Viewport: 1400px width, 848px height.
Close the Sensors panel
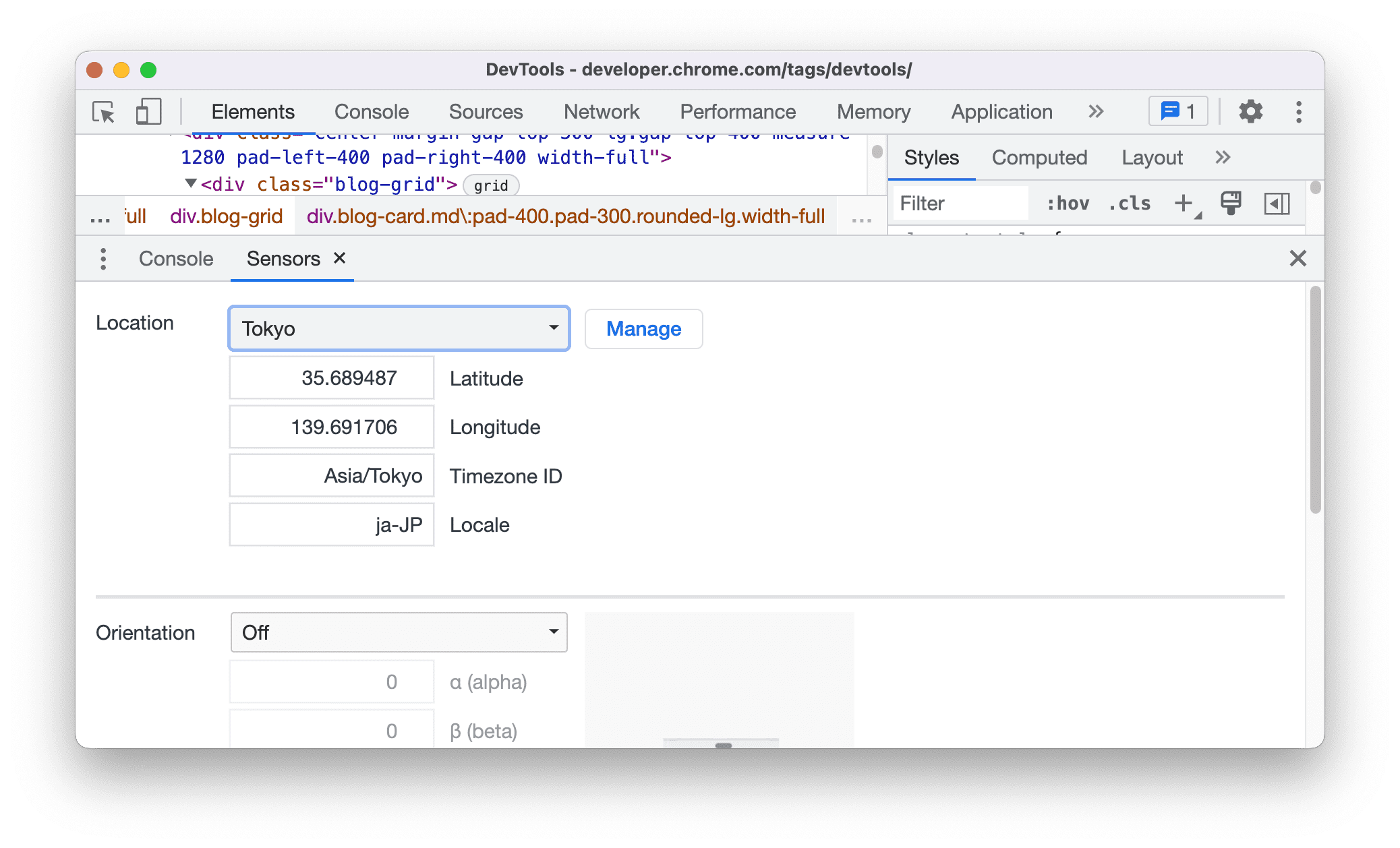[339, 258]
